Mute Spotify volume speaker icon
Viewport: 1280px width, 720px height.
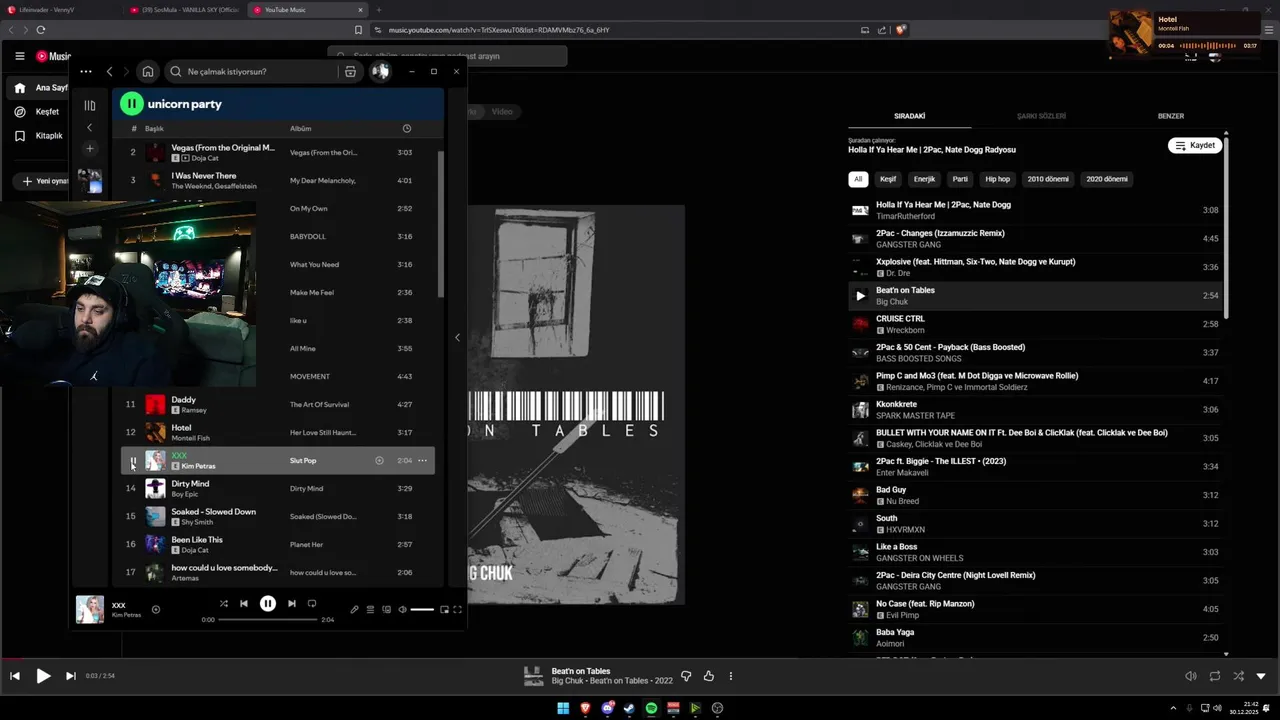click(x=402, y=609)
